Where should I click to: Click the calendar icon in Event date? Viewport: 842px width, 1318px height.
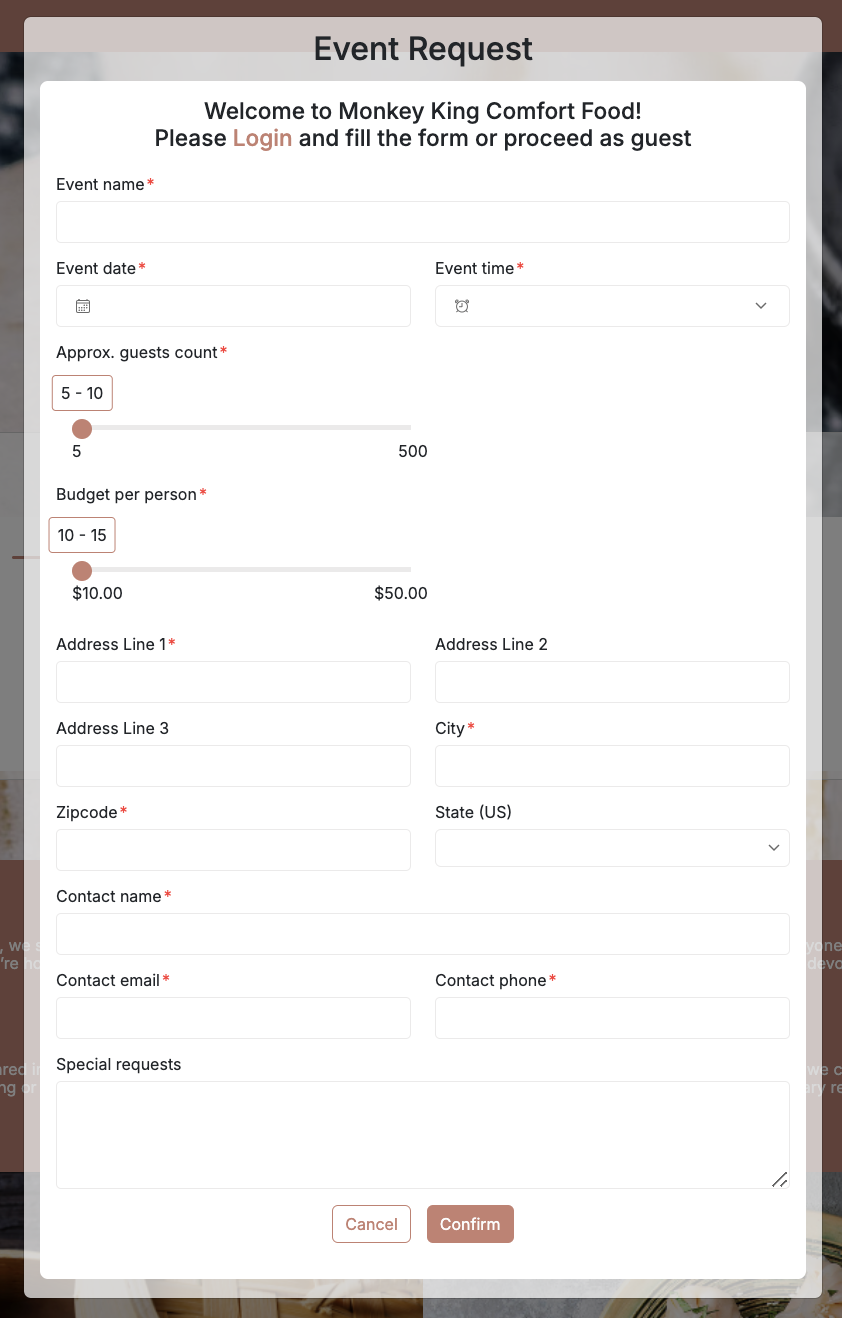pos(83,306)
